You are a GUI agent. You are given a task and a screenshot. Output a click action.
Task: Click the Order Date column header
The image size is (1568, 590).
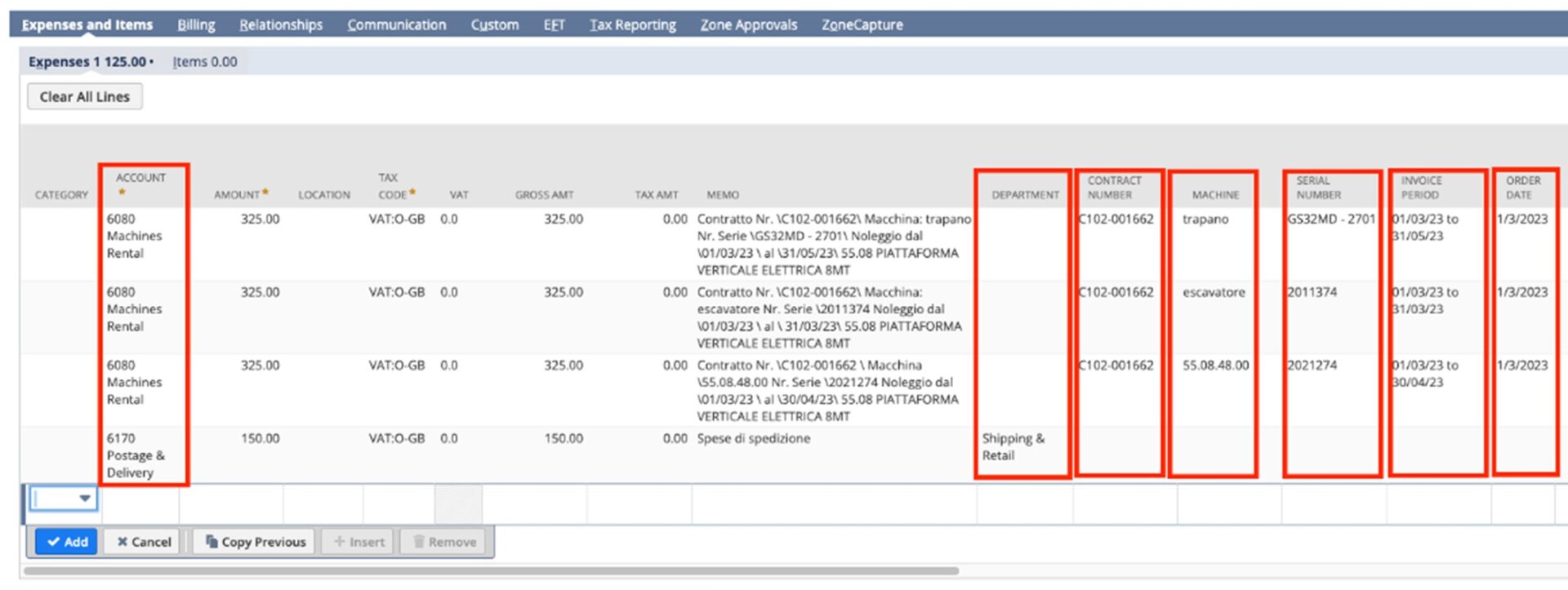1523,188
